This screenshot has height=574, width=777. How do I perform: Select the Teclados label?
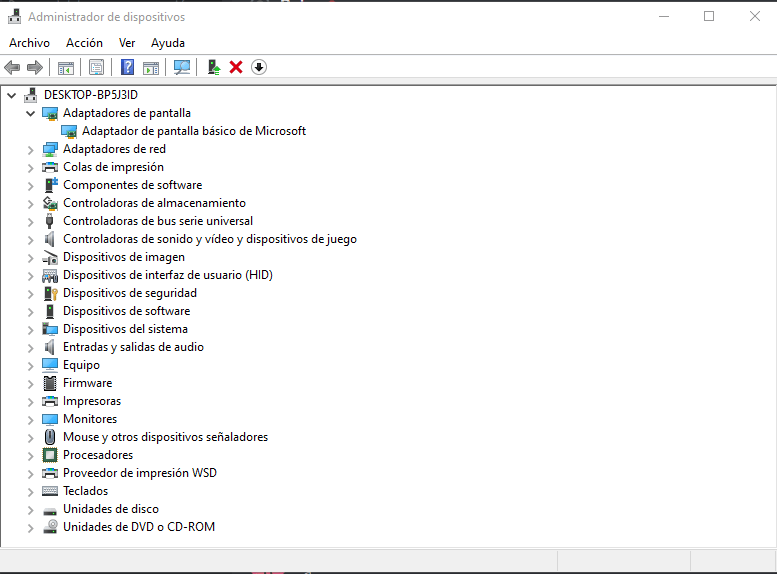tap(85, 491)
